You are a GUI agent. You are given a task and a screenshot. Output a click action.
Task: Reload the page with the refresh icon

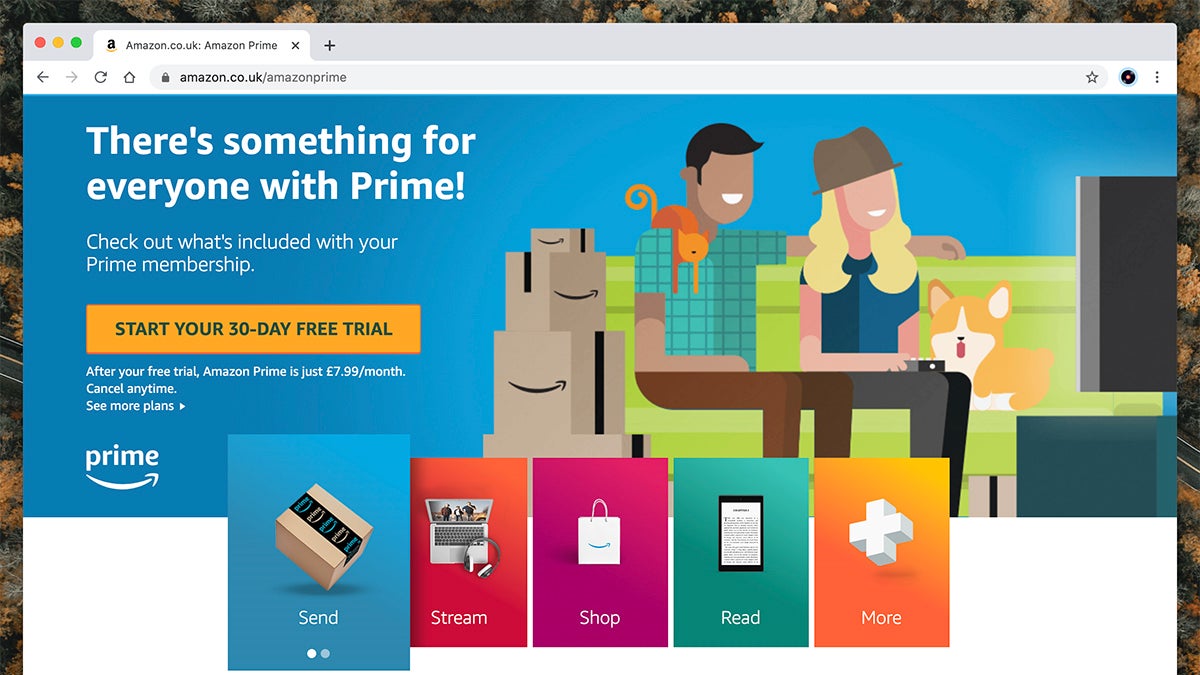(x=100, y=77)
